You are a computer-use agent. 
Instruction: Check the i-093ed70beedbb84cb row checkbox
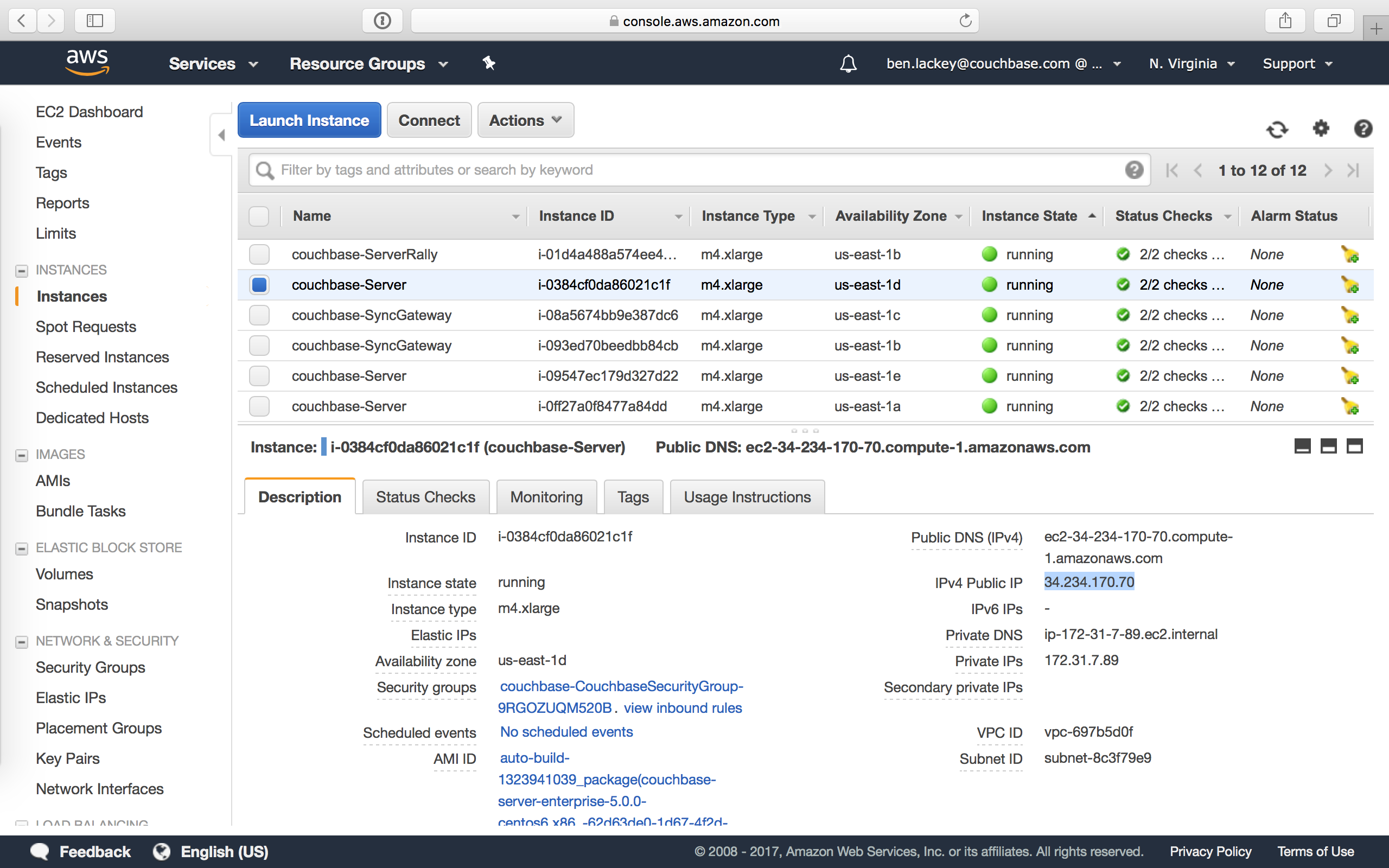(259, 346)
